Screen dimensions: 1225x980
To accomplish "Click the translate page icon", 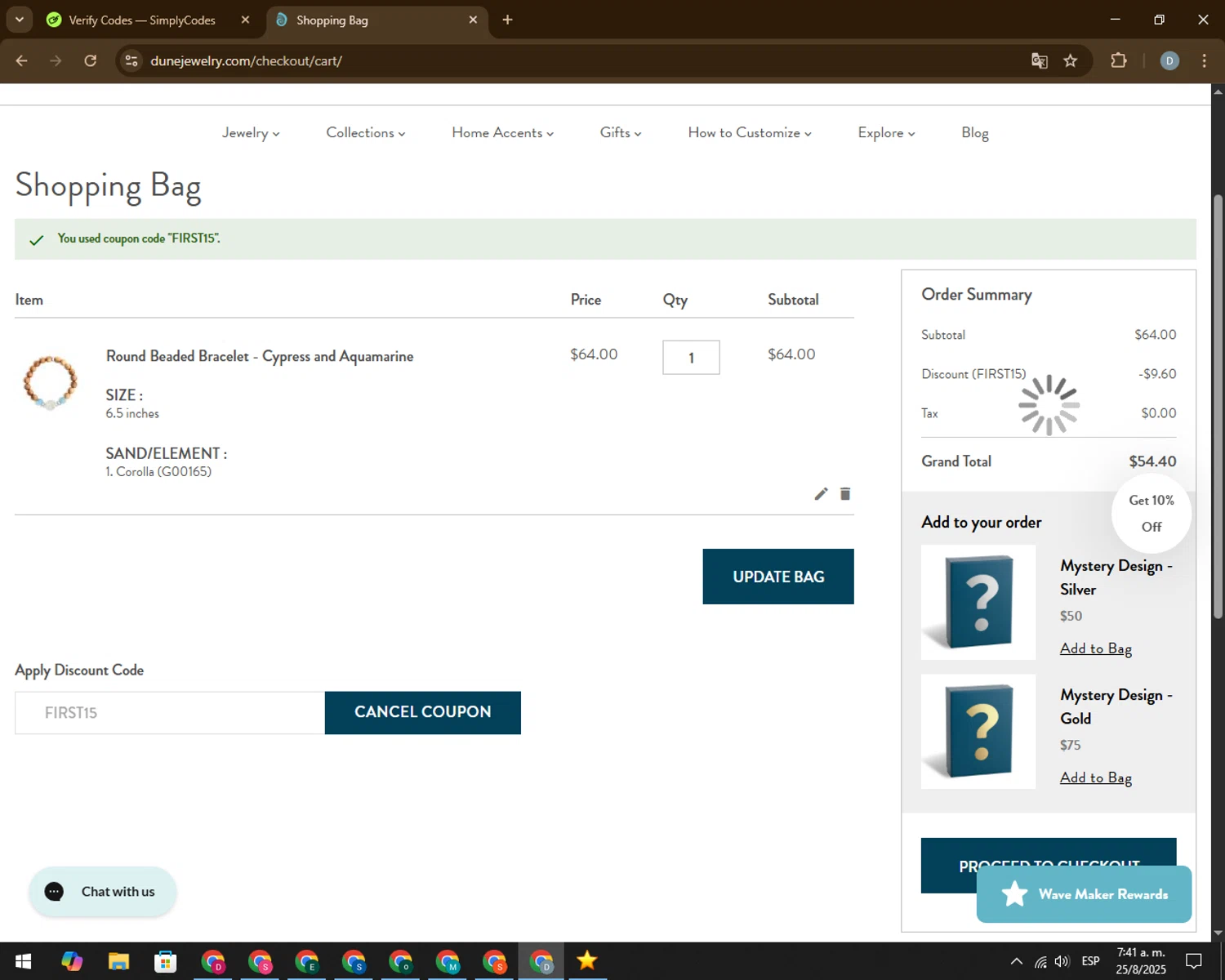I will (x=1039, y=60).
